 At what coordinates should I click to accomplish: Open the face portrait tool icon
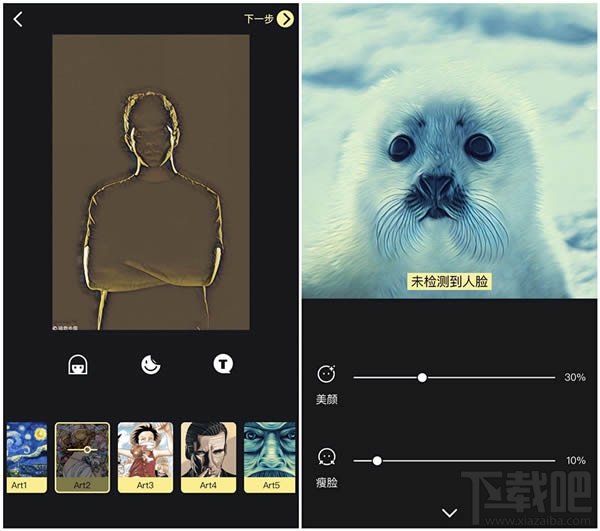(78, 365)
